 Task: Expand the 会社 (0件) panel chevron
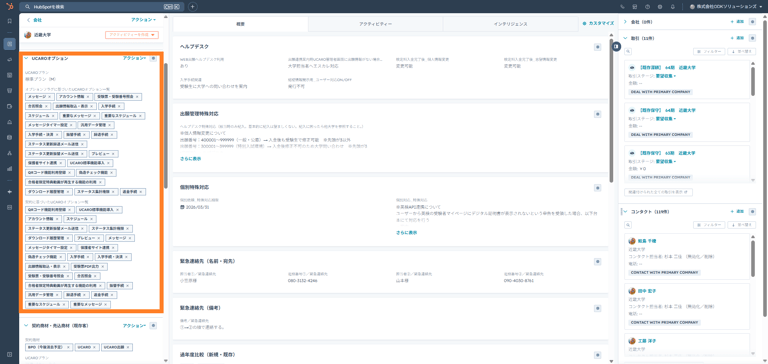(x=625, y=22)
